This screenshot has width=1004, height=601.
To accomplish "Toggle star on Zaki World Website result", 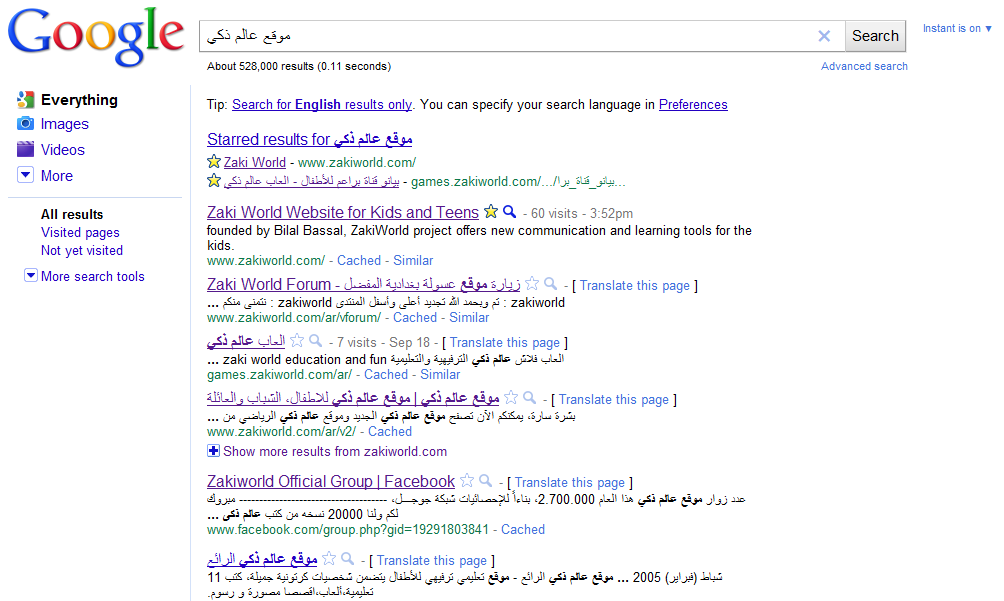I will pyautogui.click(x=490, y=211).
